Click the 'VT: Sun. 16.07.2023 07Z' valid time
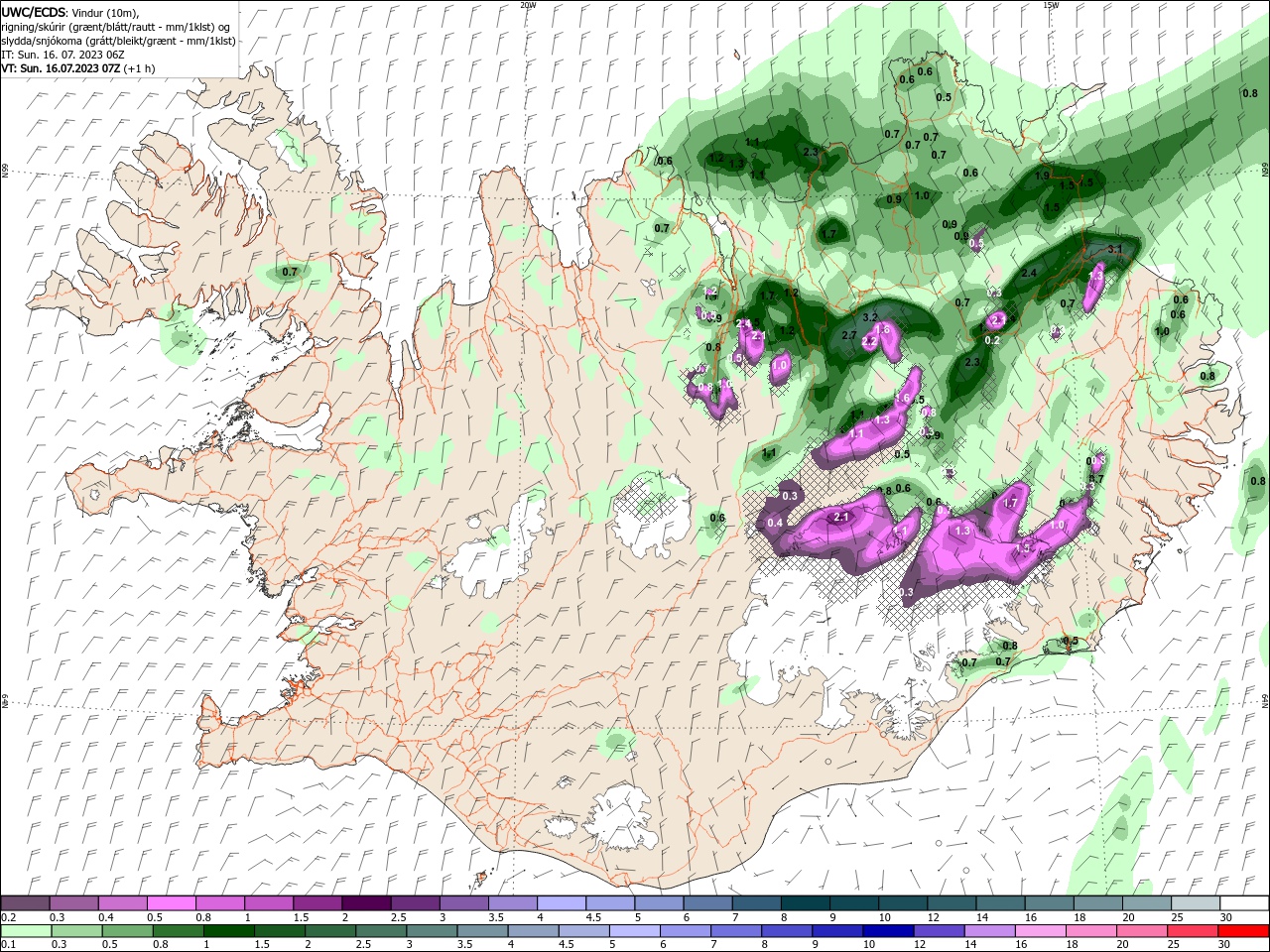Viewport: 1270px width, 952px height. pyautogui.click(x=61, y=68)
